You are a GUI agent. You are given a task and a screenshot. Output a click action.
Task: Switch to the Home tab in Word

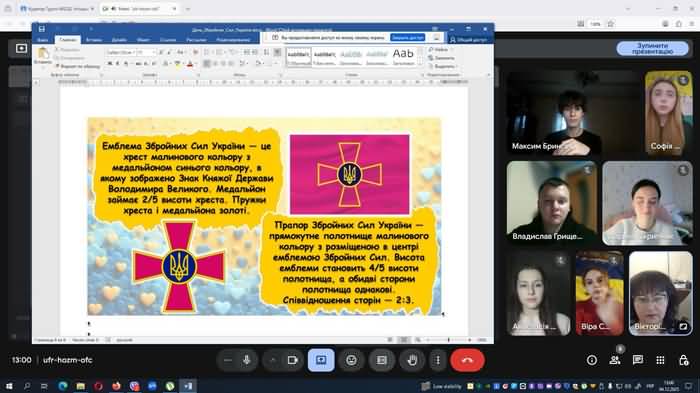click(67, 40)
